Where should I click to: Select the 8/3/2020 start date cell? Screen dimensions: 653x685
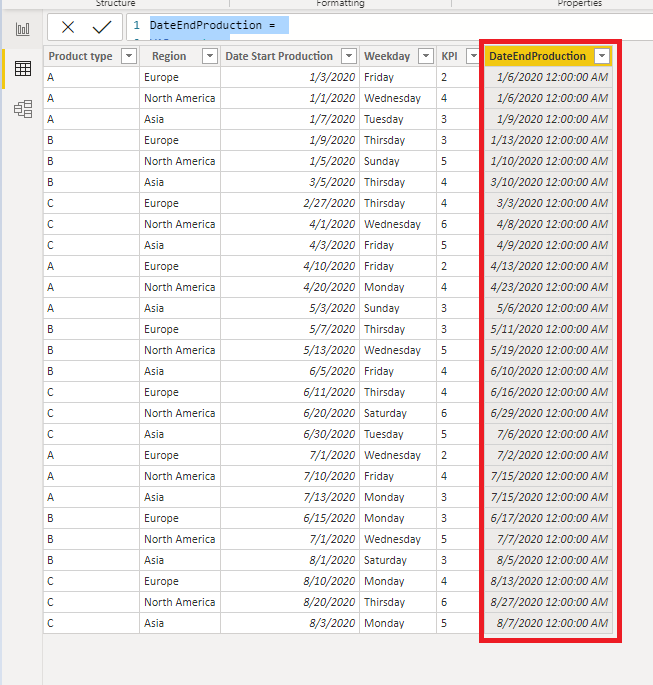[290, 623]
